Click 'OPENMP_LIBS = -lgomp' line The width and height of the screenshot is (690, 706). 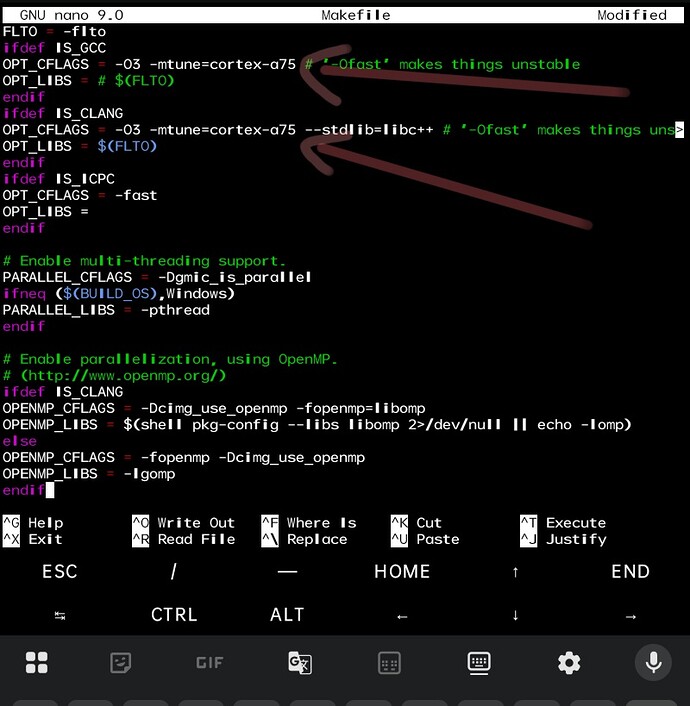(x=89, y=474)
